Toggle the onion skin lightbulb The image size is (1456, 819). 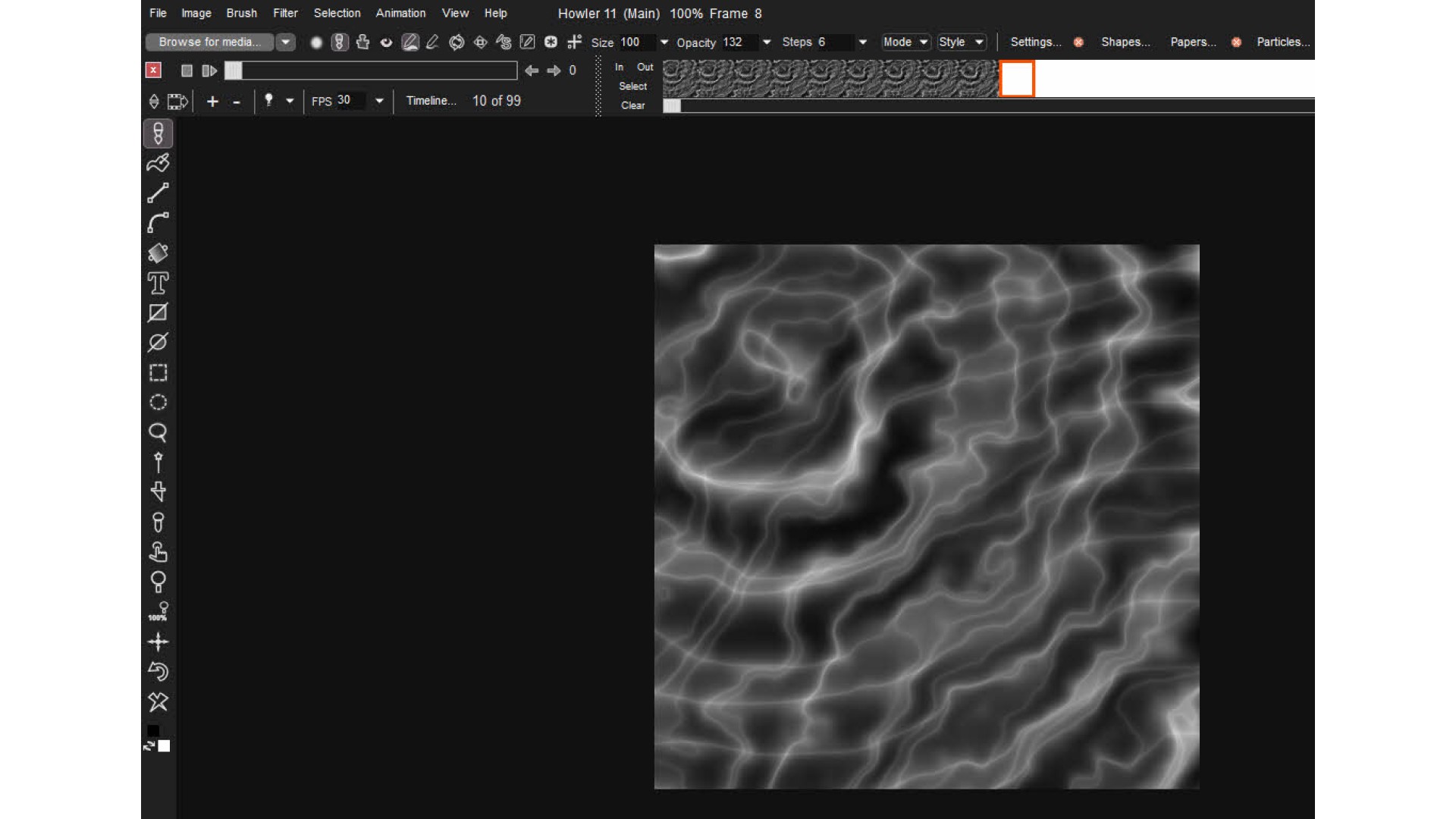268,100
